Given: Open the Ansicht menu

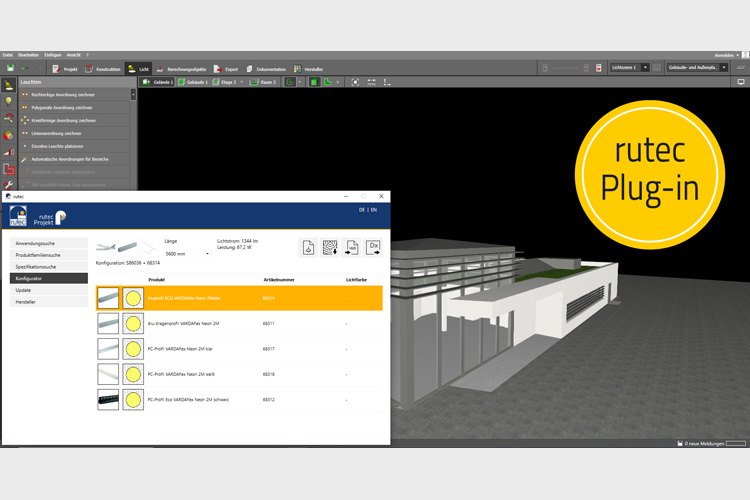Looking at the screenshot, I should 74,55.
